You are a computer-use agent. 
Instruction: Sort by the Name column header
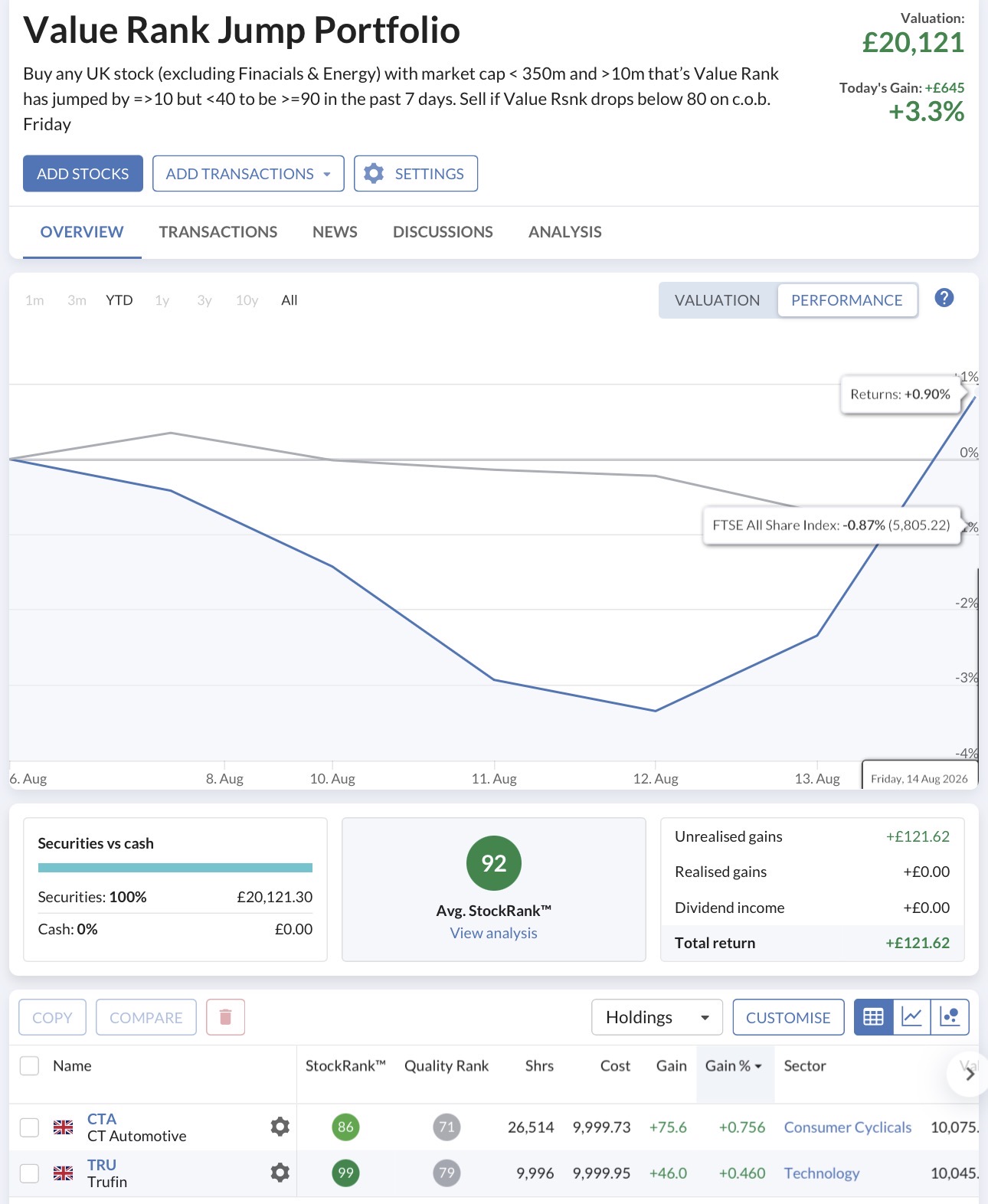point(72,1065)
